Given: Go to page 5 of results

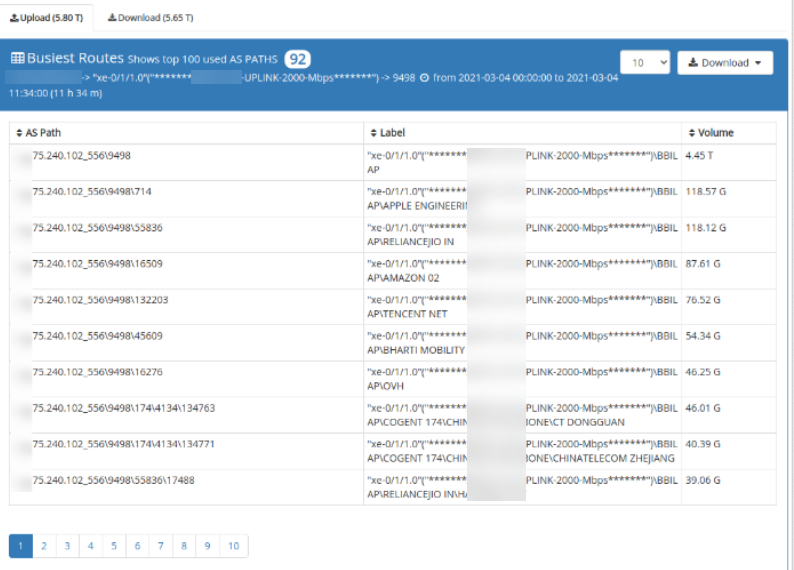Looking at the screenshot, I should 114,546.
